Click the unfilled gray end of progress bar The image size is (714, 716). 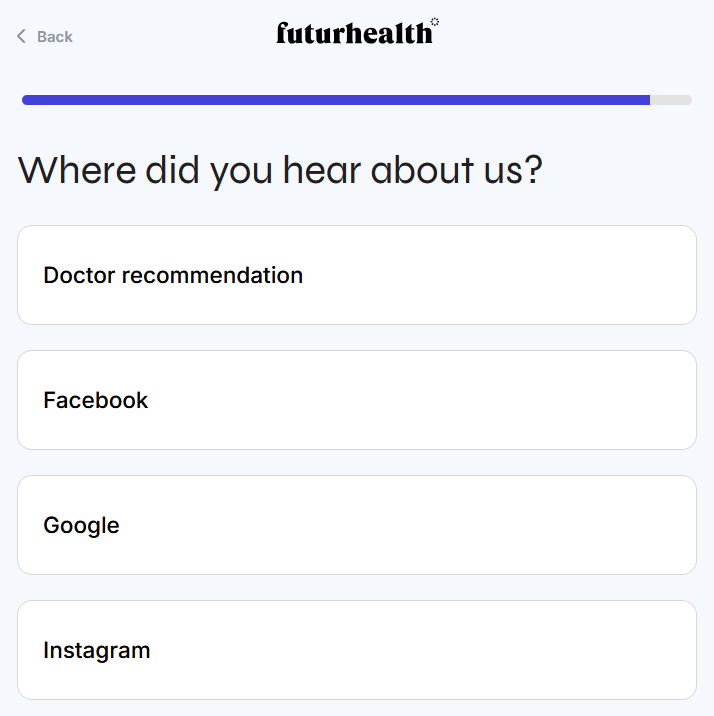tap(671, 100)
